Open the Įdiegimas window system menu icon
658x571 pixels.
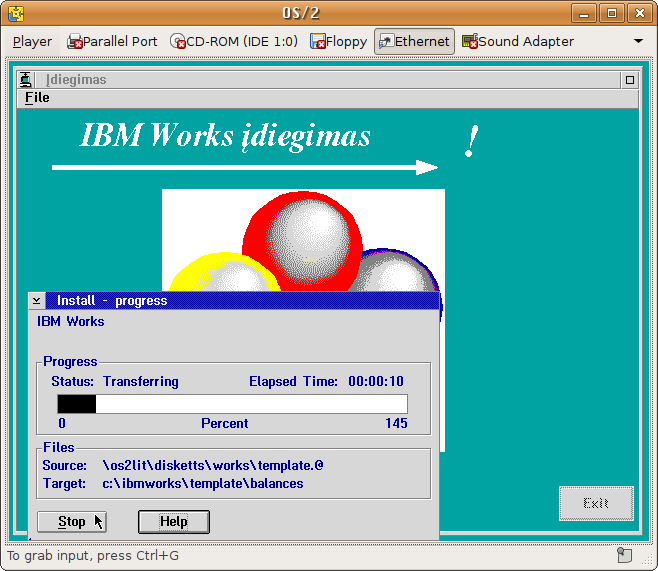[26, 80]
